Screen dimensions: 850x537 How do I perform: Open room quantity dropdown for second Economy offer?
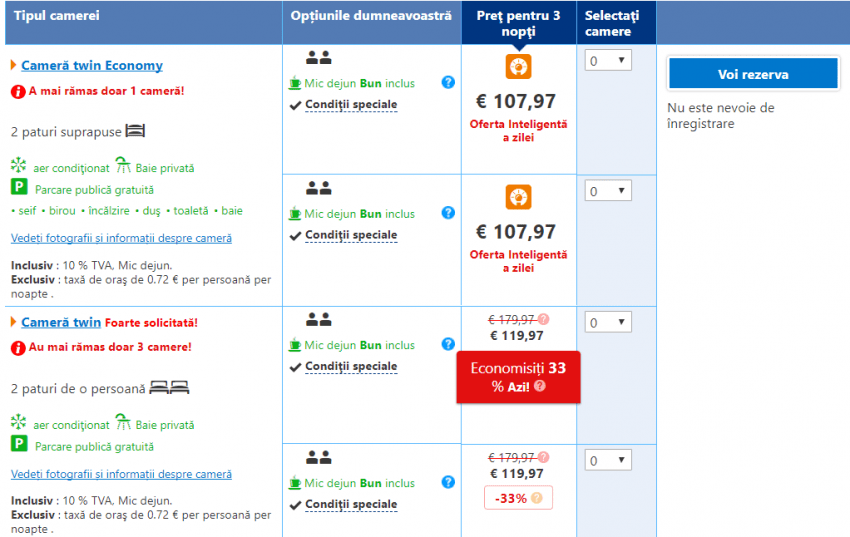point(607,191)
